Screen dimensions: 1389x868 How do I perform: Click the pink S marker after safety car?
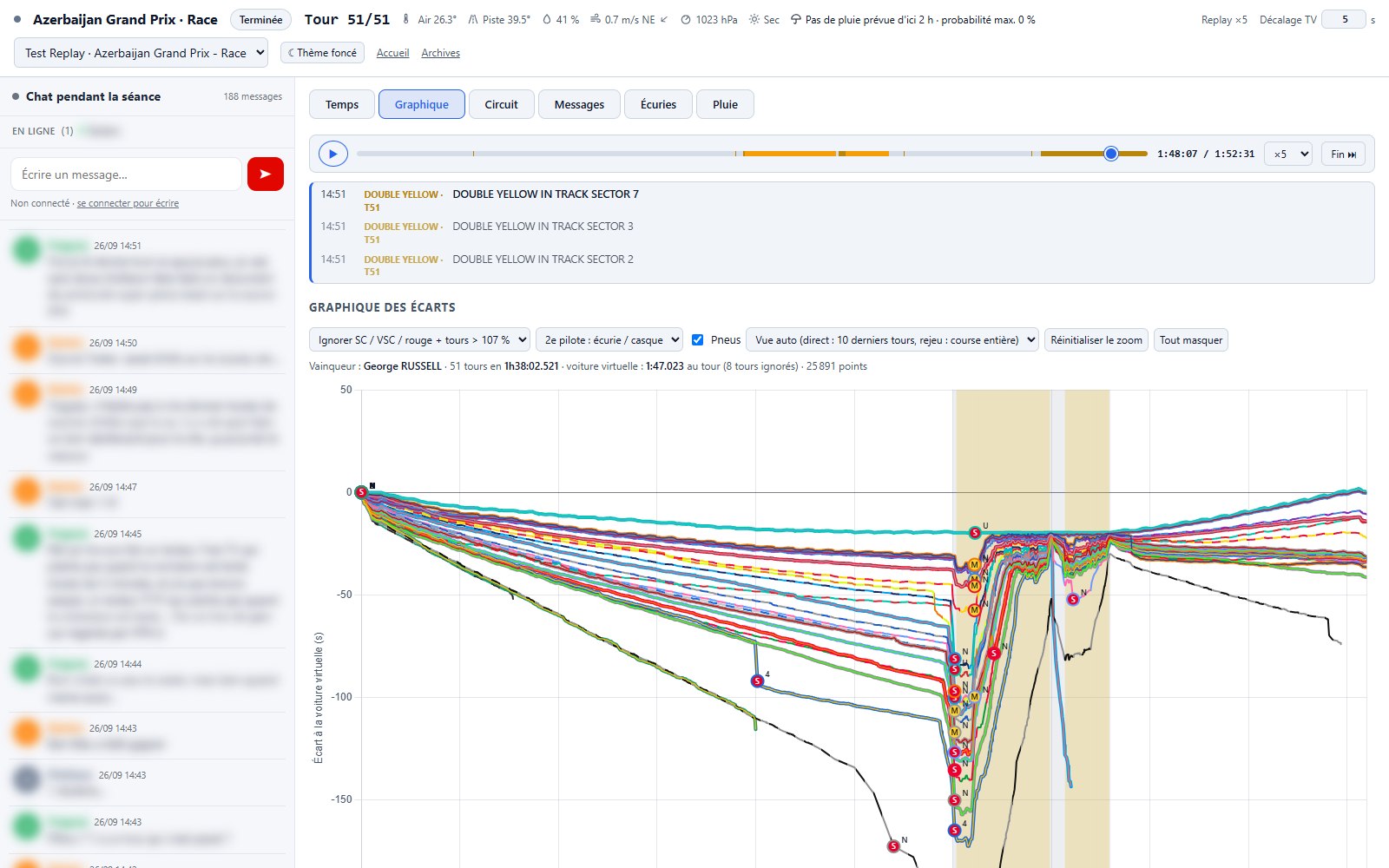(x=1073, y=599)
